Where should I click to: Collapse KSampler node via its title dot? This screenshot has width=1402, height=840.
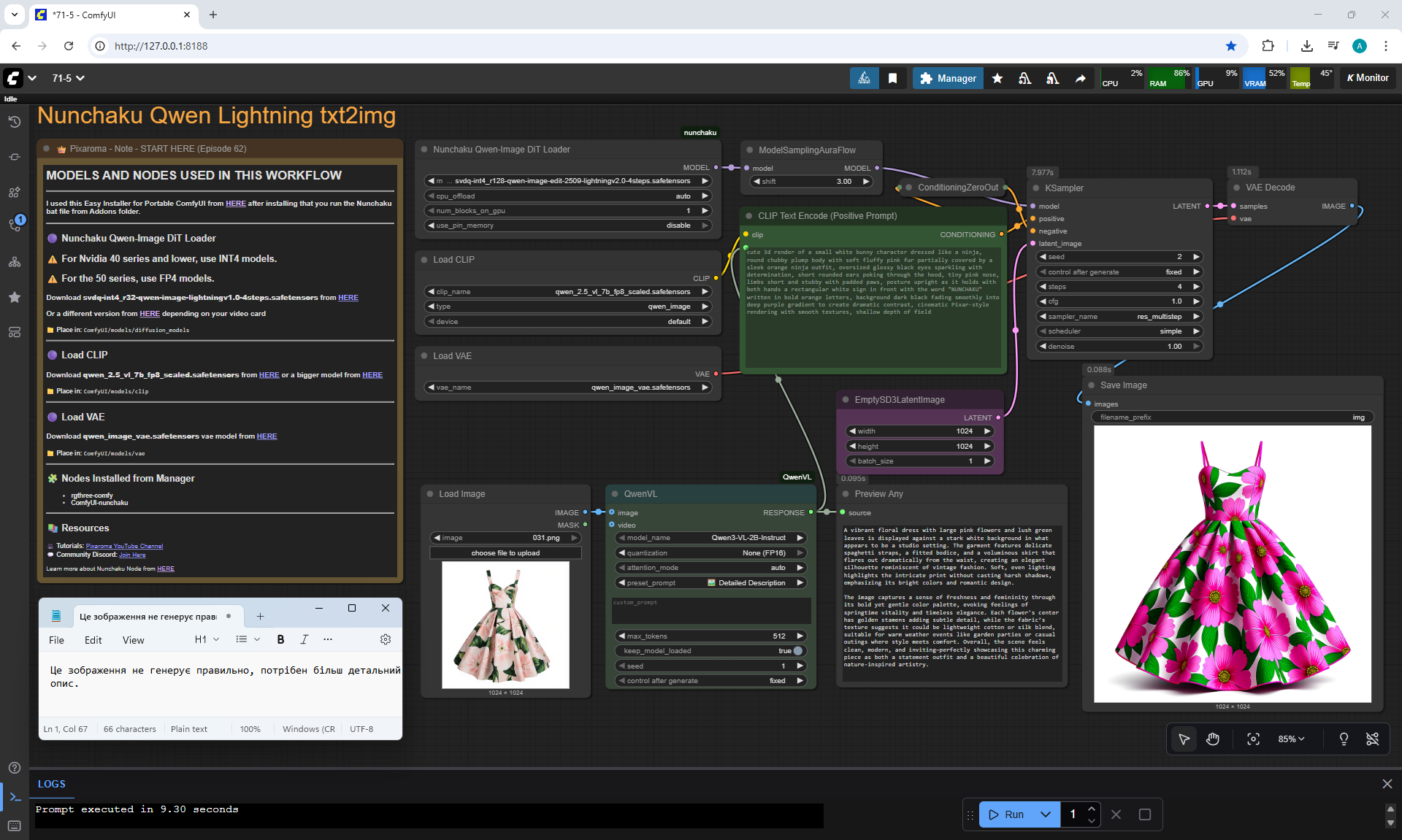[1035, 188]
